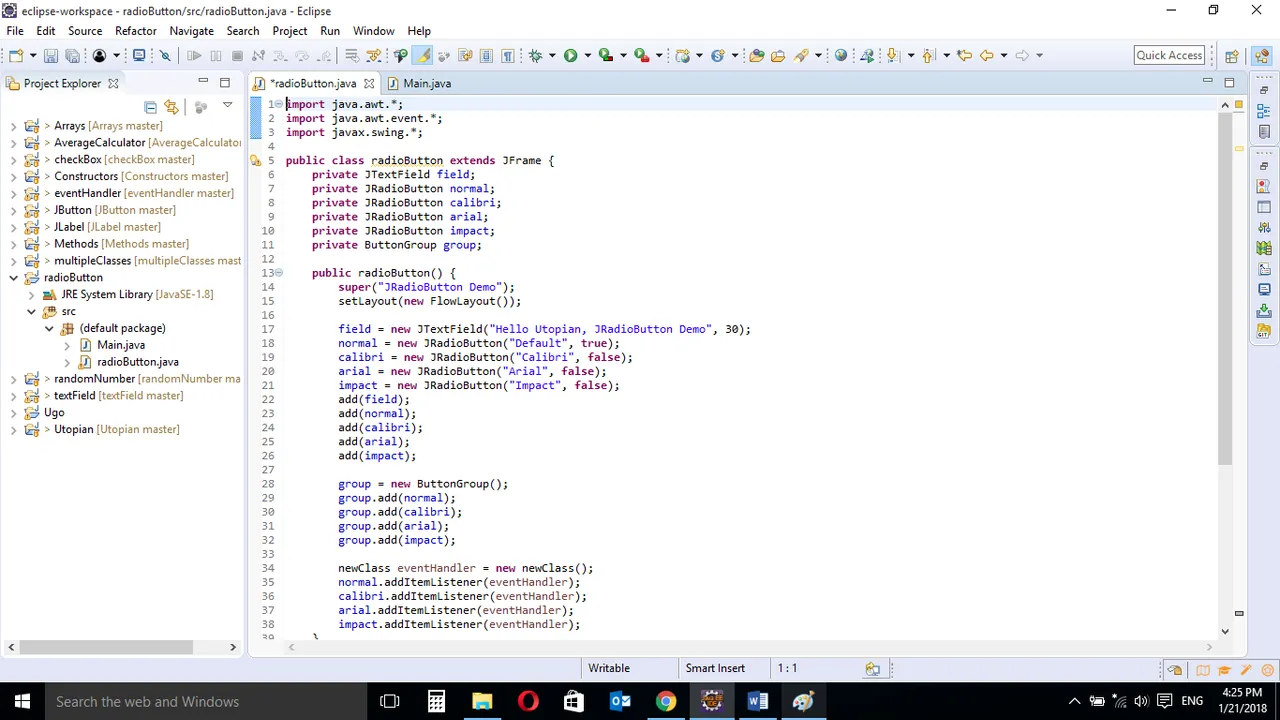Click Last Edit Location icon

point(964,55)
